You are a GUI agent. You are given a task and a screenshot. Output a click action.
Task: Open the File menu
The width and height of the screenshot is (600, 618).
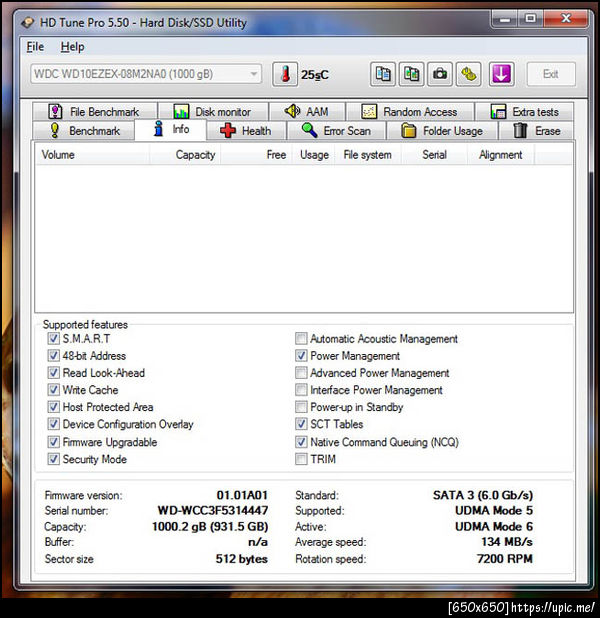35,47
